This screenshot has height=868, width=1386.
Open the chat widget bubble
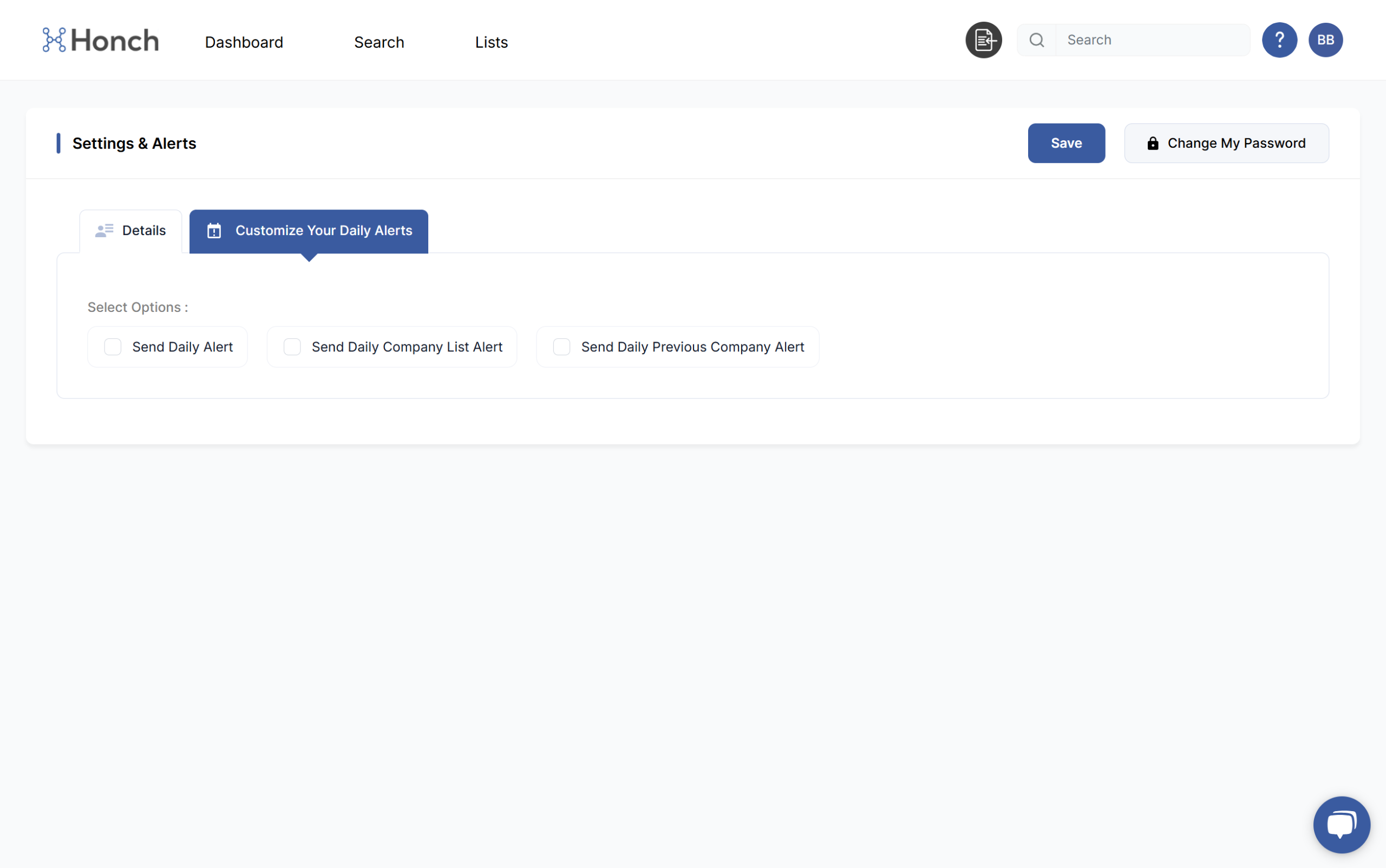pyautogui.click(x=1341, y=825)
